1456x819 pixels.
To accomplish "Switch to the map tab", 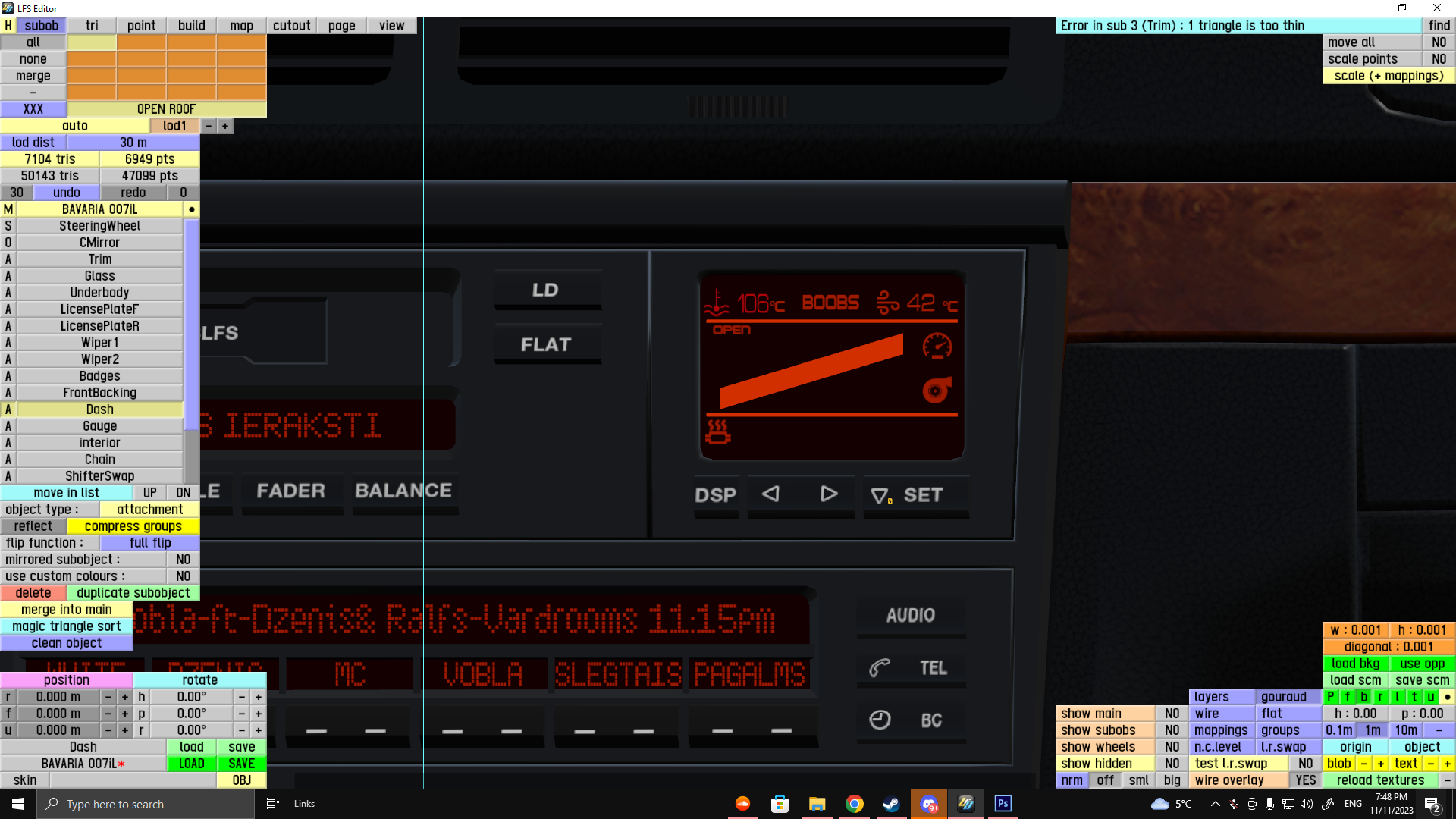I will point(241,26).
